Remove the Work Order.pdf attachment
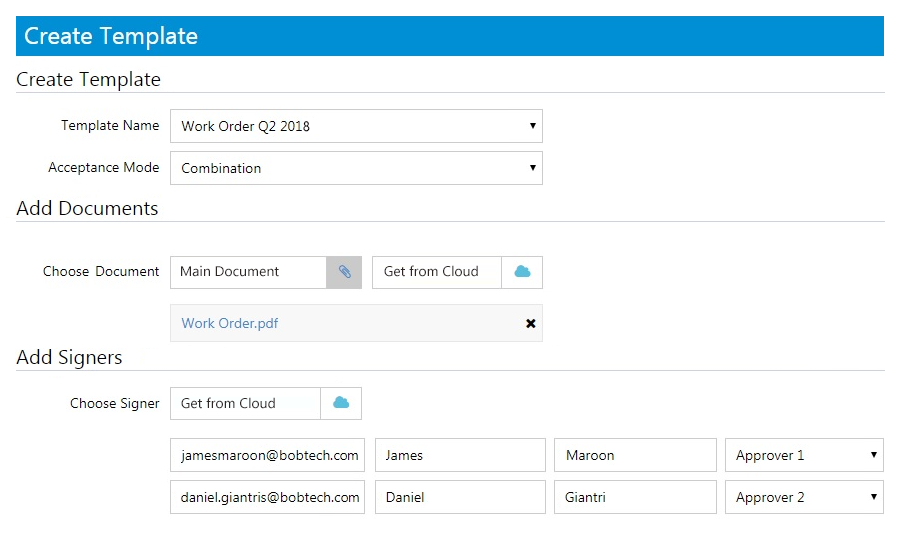The height and width of the screenshot is (540, 900). pyautogui.click(x=531, y=324)
